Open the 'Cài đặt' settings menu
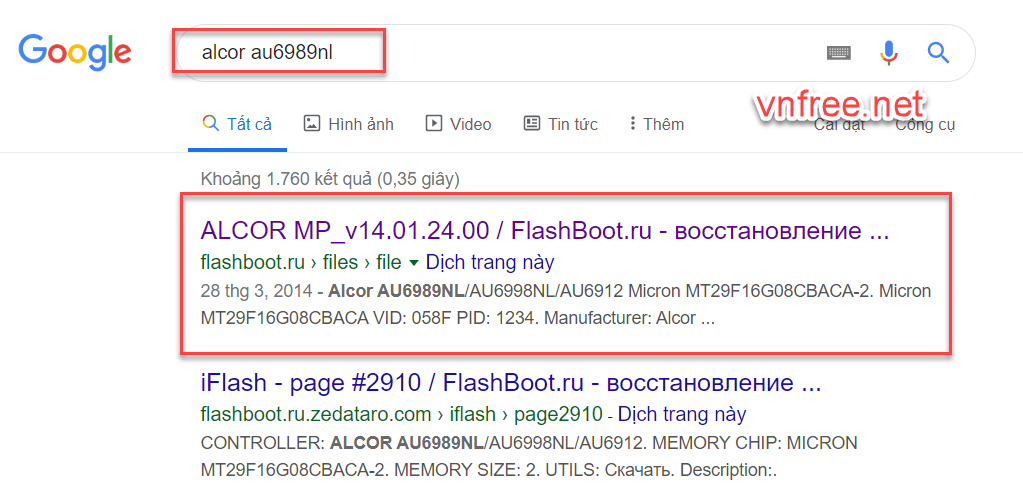The image size is (1023, 486). [x=838, y=126]
